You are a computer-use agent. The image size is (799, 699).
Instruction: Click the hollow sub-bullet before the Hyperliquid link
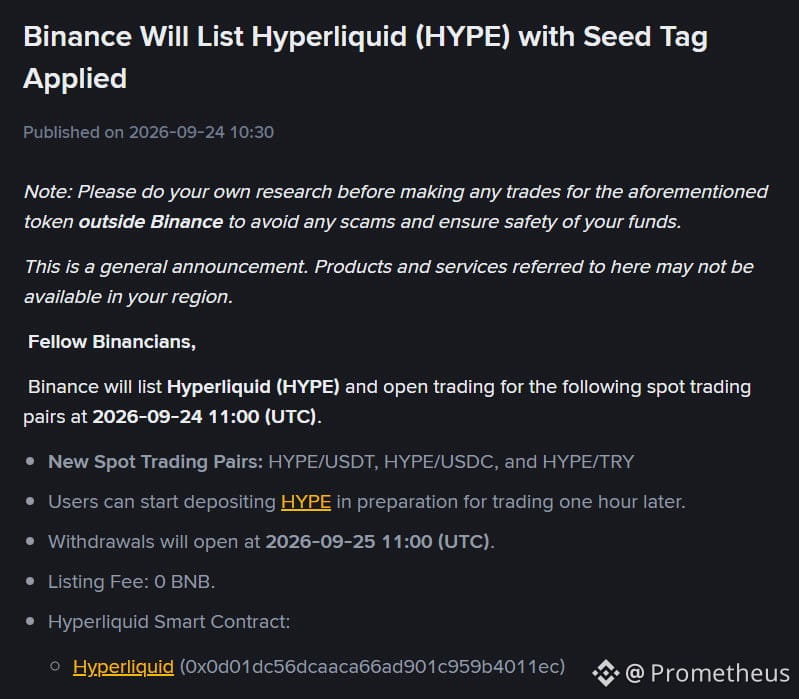55,666
